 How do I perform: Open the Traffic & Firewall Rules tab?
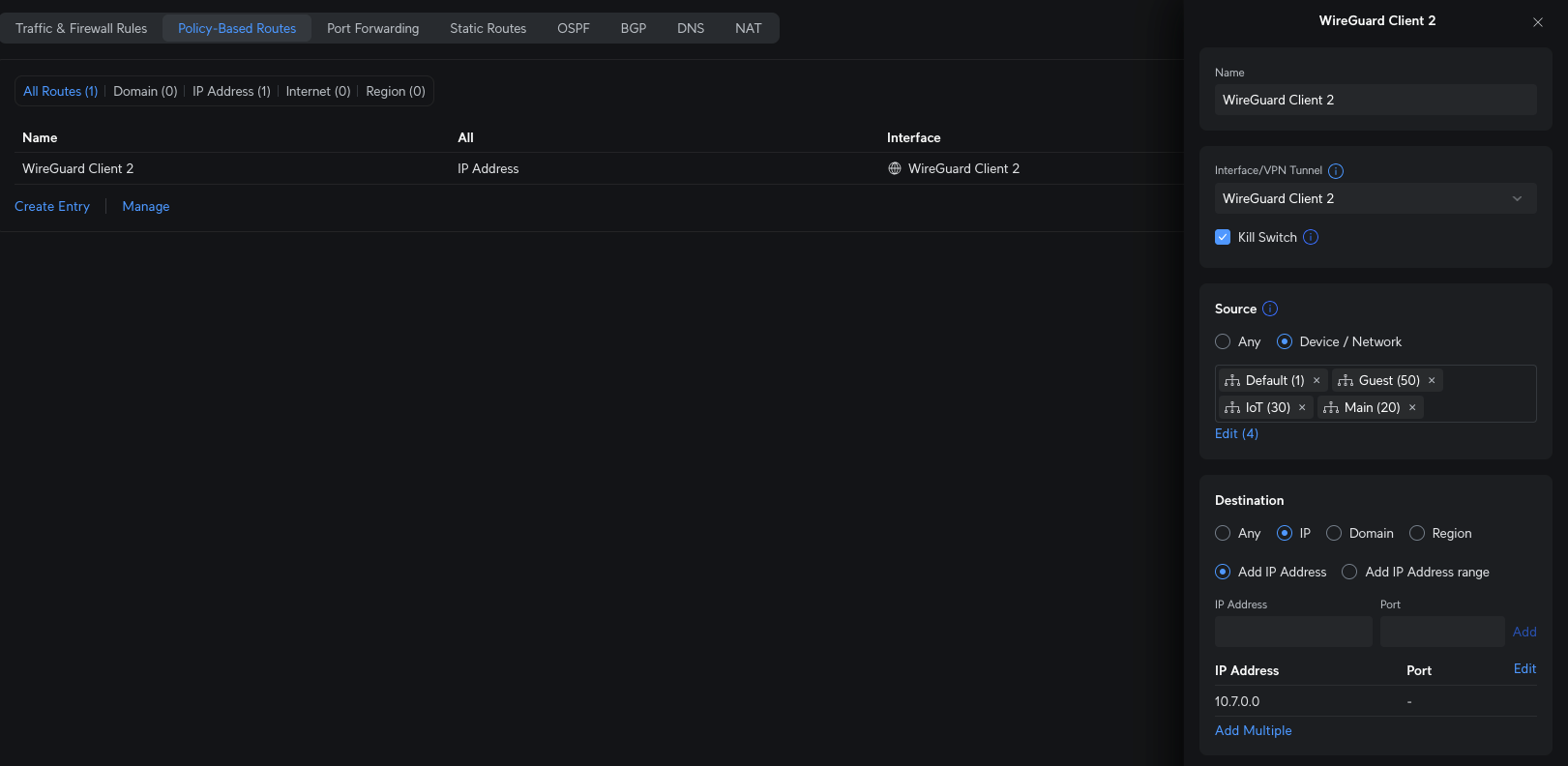click(81, 28)
